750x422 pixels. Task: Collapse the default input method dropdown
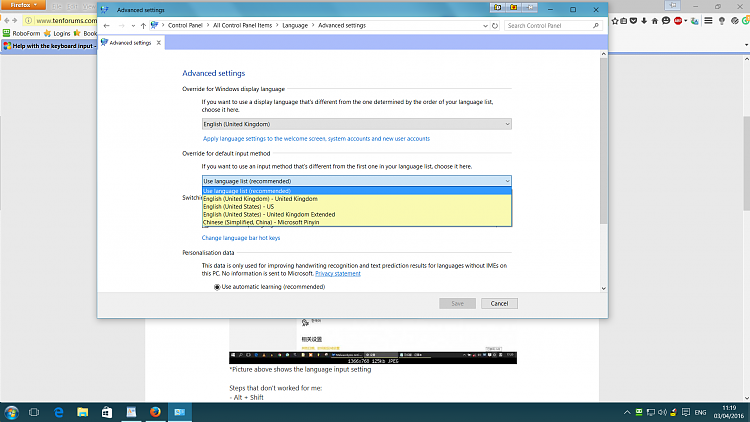pos(507,181)
